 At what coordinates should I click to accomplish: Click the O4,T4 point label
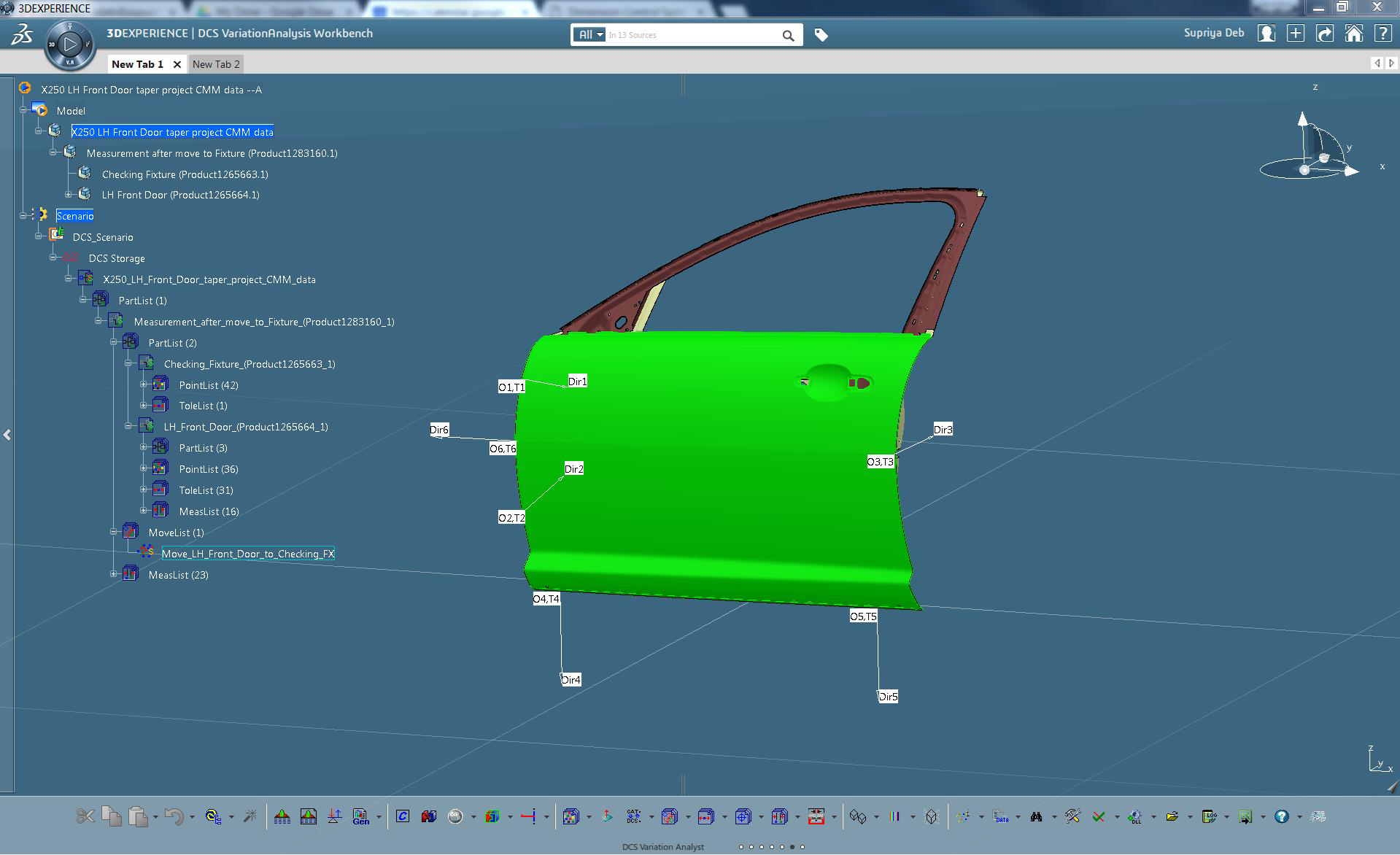[546, 599]
